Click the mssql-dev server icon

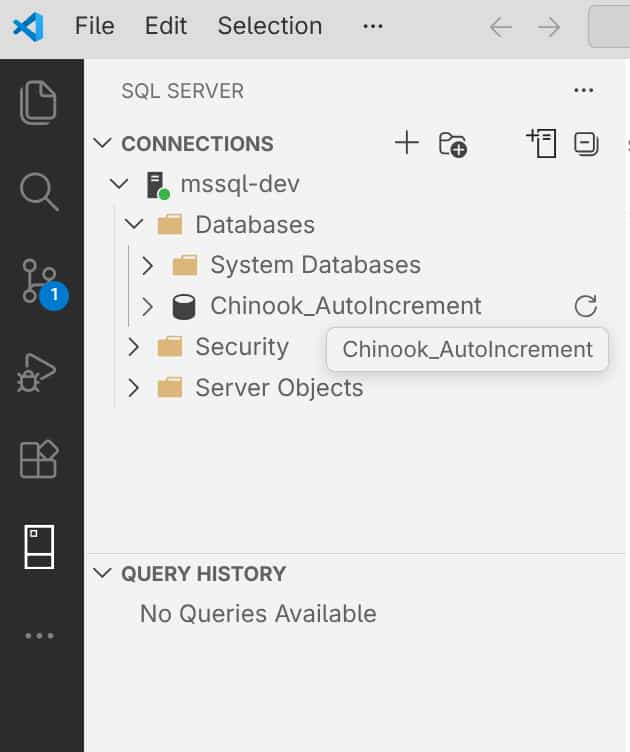157,185
